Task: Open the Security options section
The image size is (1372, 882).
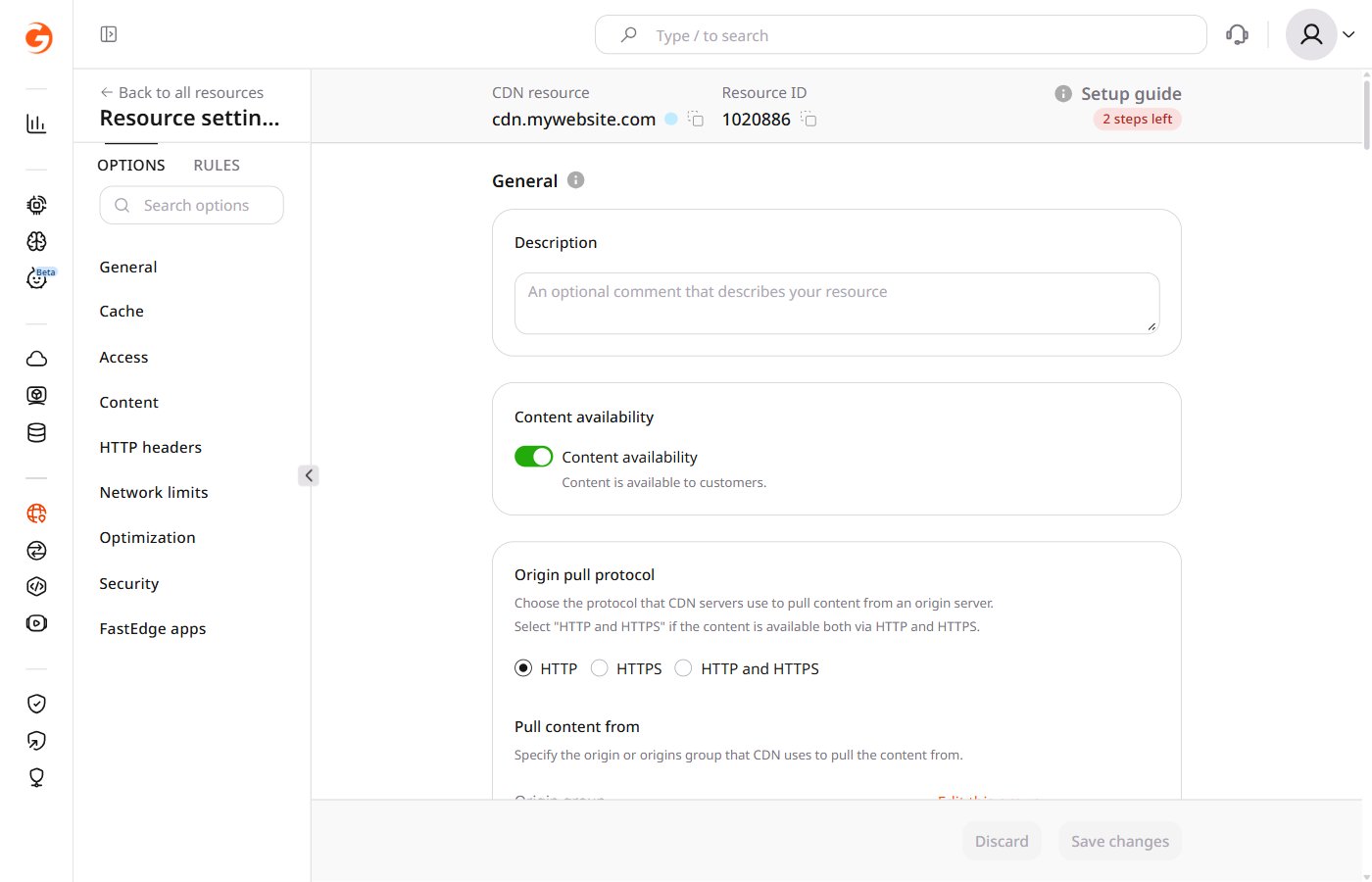Action: coord(128,583)
